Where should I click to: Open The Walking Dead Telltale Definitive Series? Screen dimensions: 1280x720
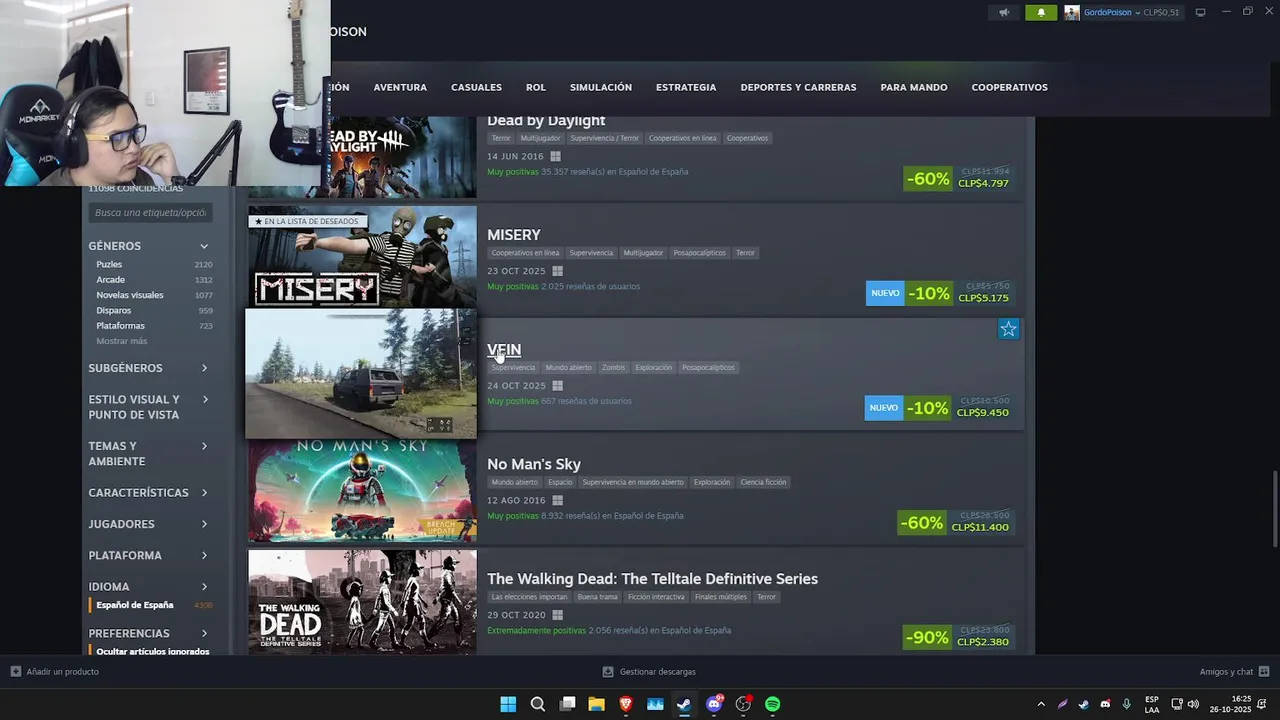pos(652,579)
